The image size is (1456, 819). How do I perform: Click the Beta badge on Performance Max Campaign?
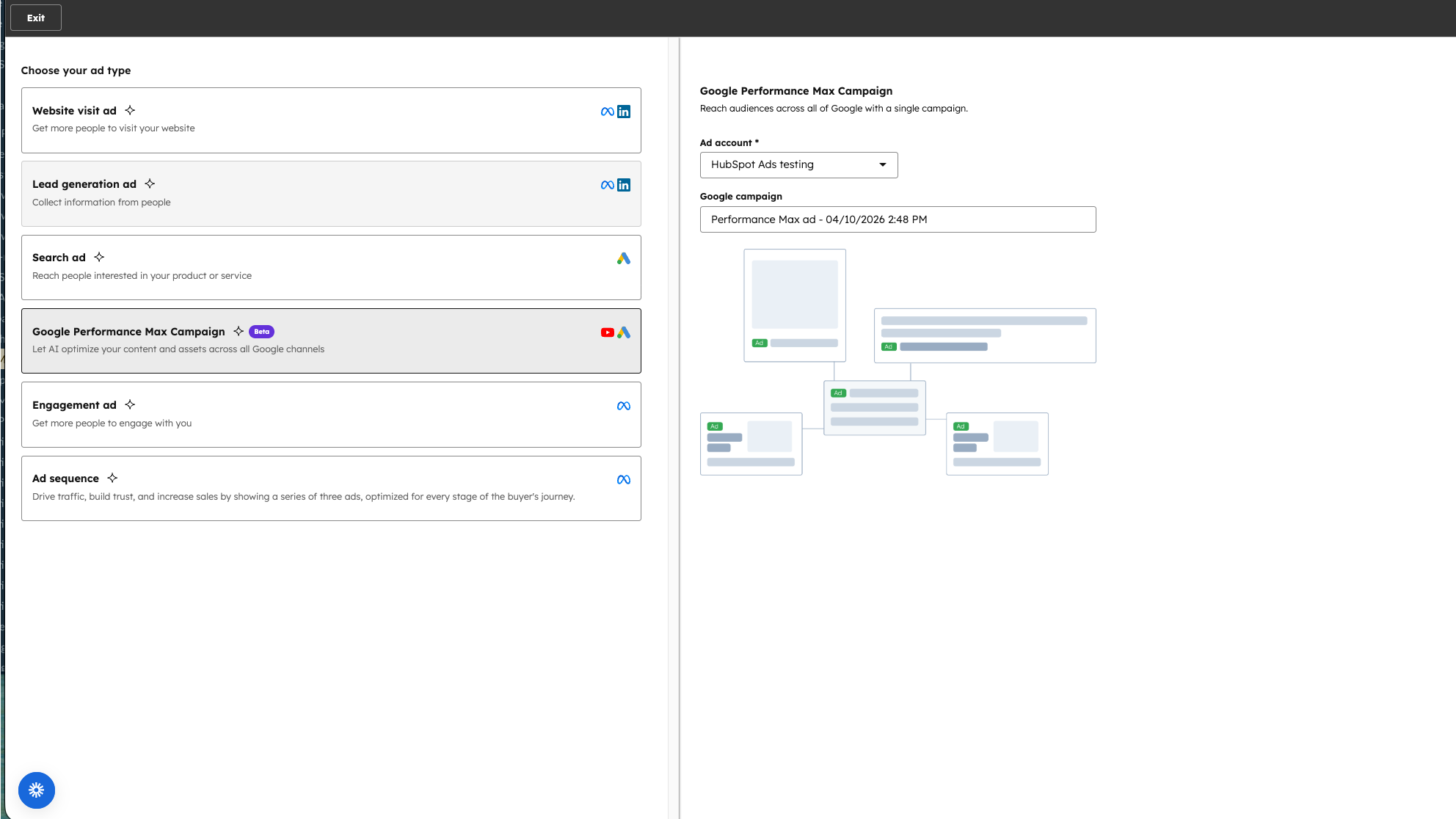pos(262,331)
